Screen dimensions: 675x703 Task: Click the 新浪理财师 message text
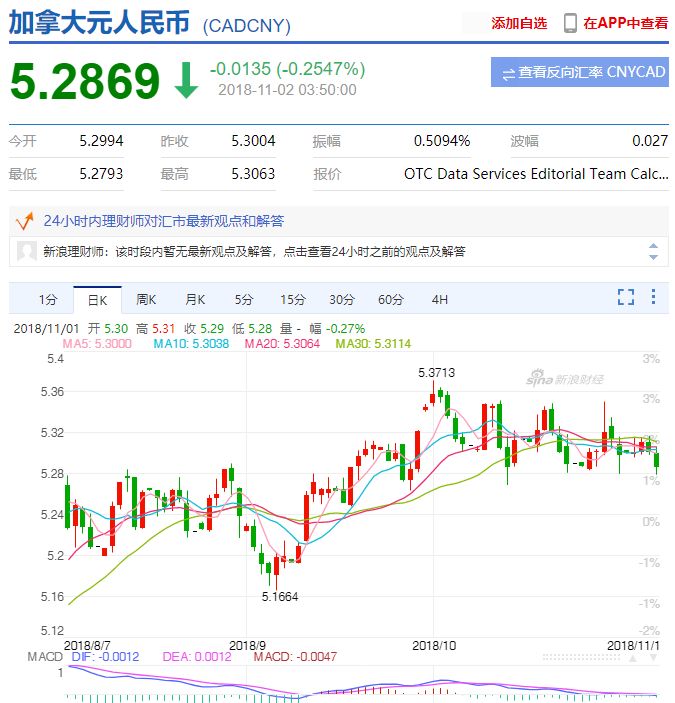(x=254, y=252)
